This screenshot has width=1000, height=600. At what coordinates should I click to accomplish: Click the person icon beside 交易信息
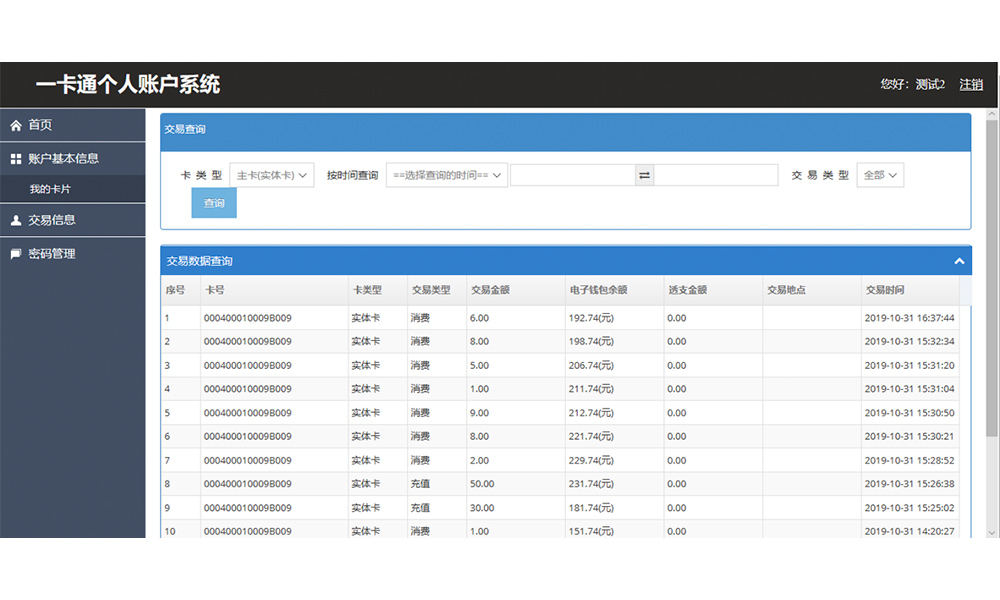(x=16, y=220)
